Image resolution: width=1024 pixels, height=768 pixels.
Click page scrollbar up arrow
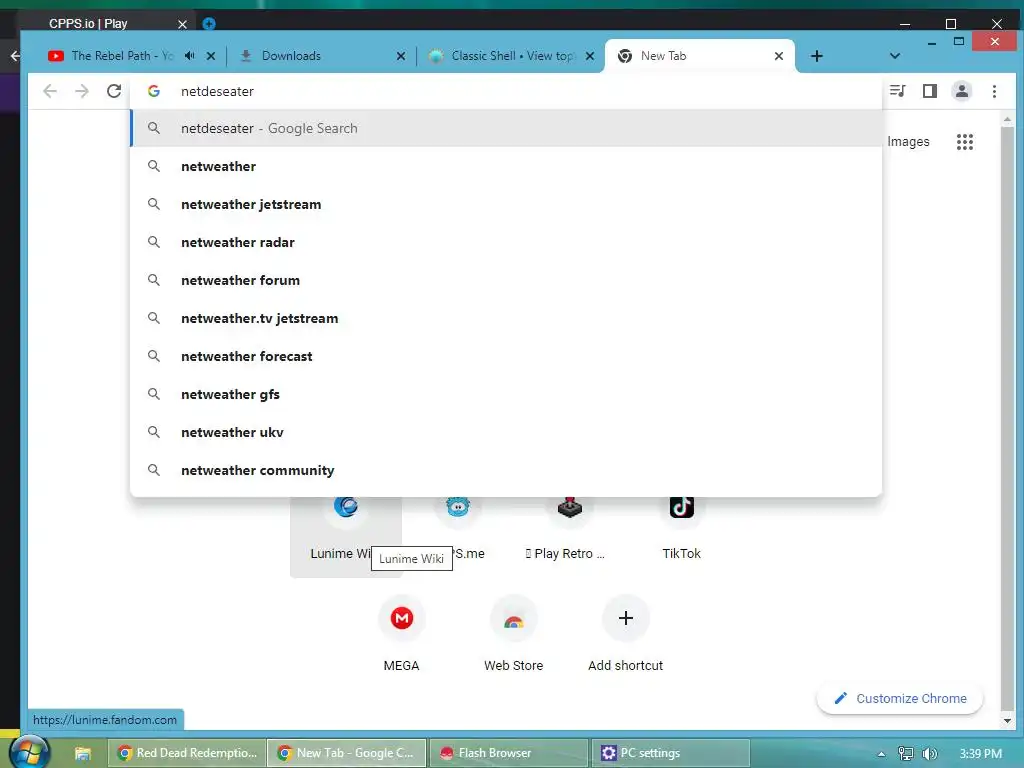(x=1007, y=120)
